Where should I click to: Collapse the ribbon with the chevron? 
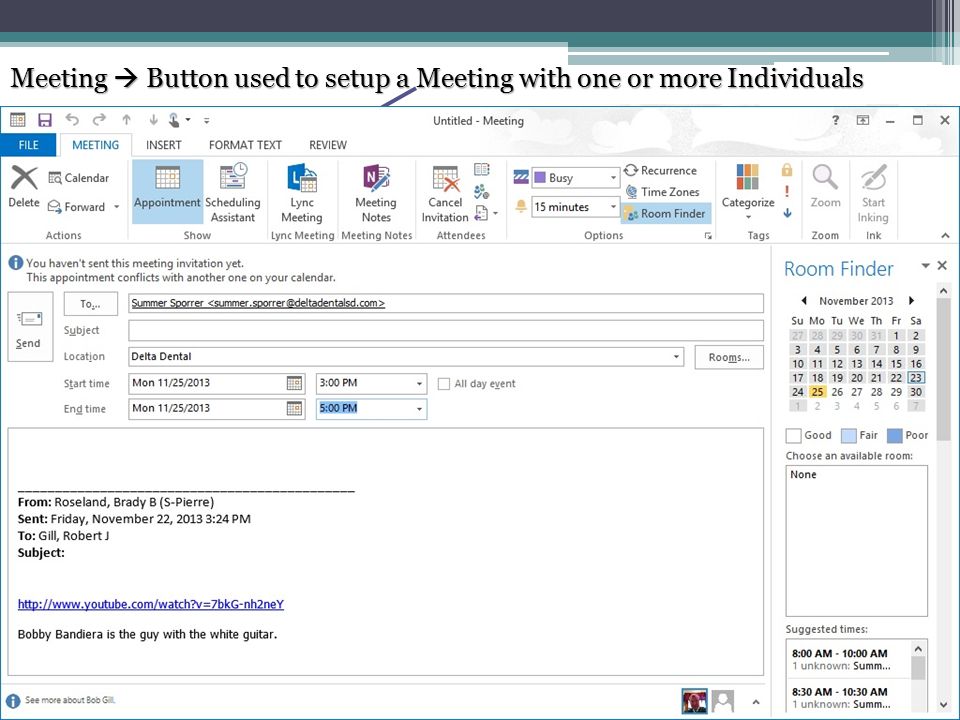[945, 236]
